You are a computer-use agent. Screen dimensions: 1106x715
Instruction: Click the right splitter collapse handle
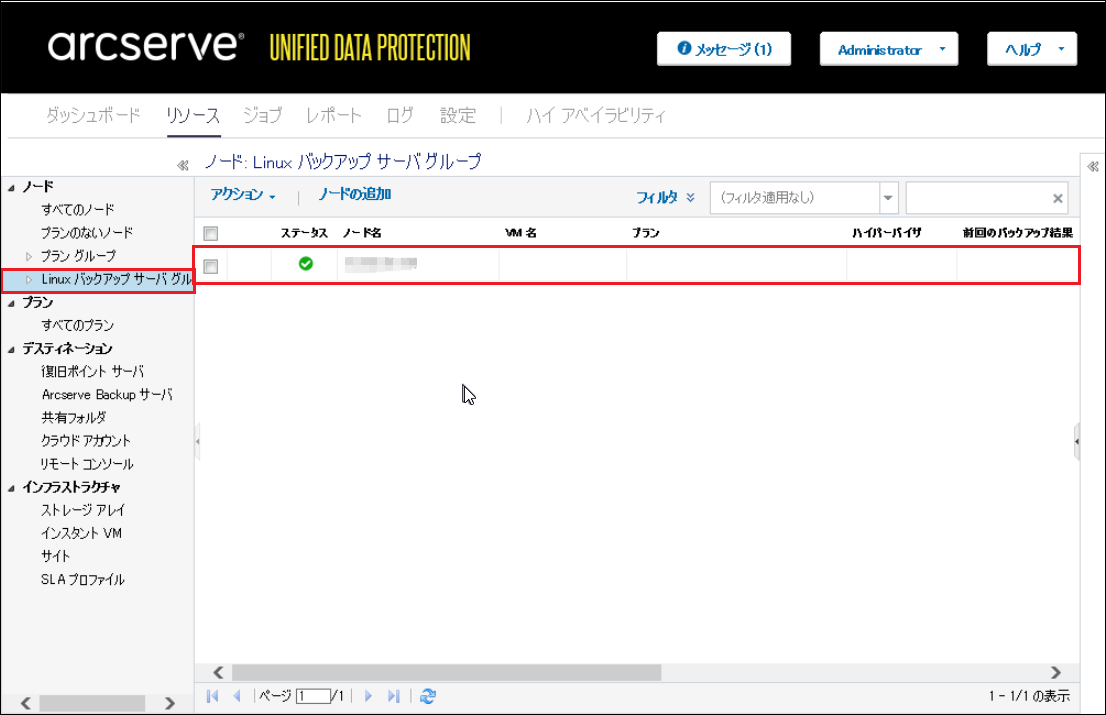tap(1076, 441)
